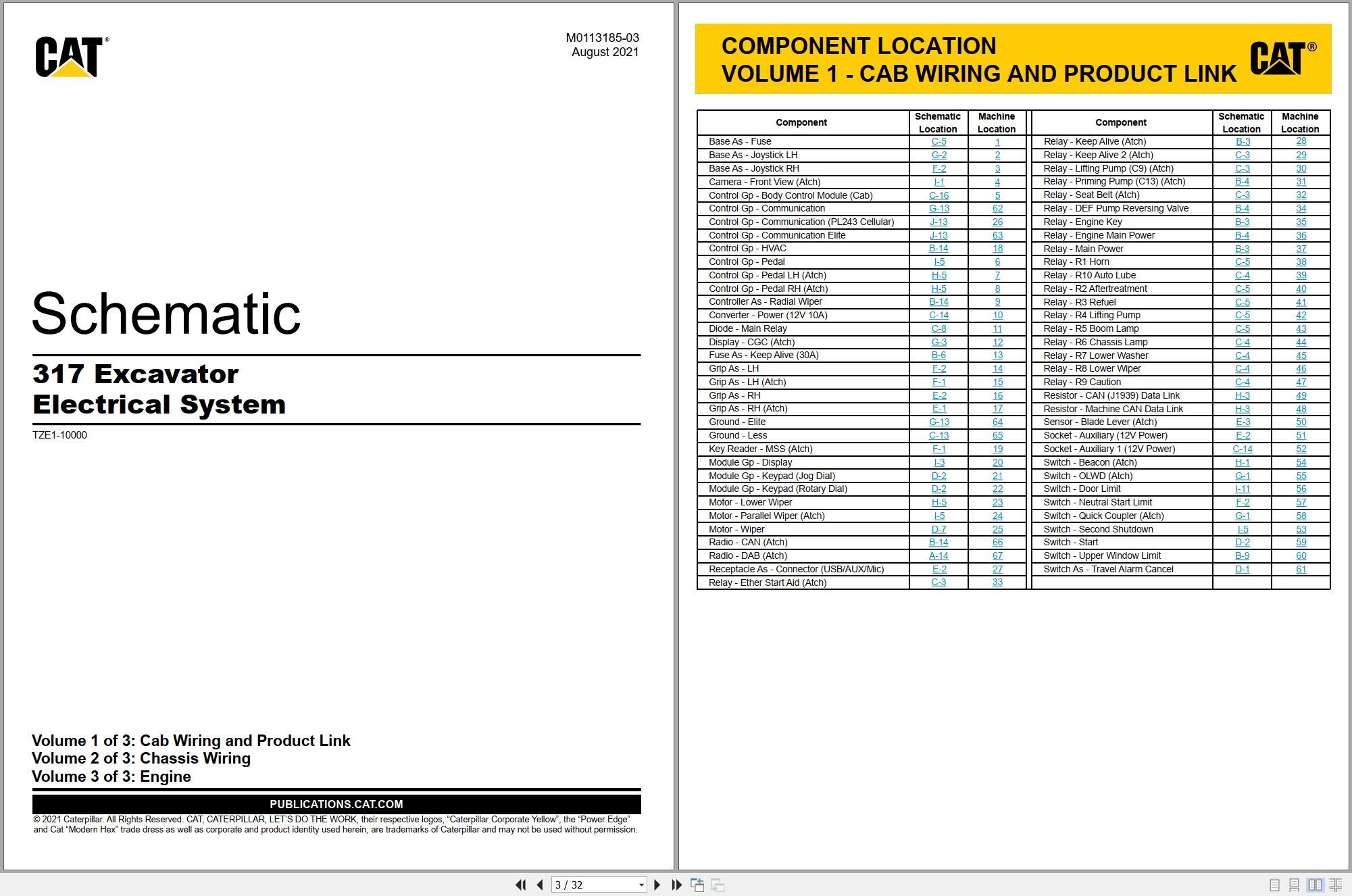Switch to continuous page layout
This screenshot has width=1352, height=896.
(1294, 885)
